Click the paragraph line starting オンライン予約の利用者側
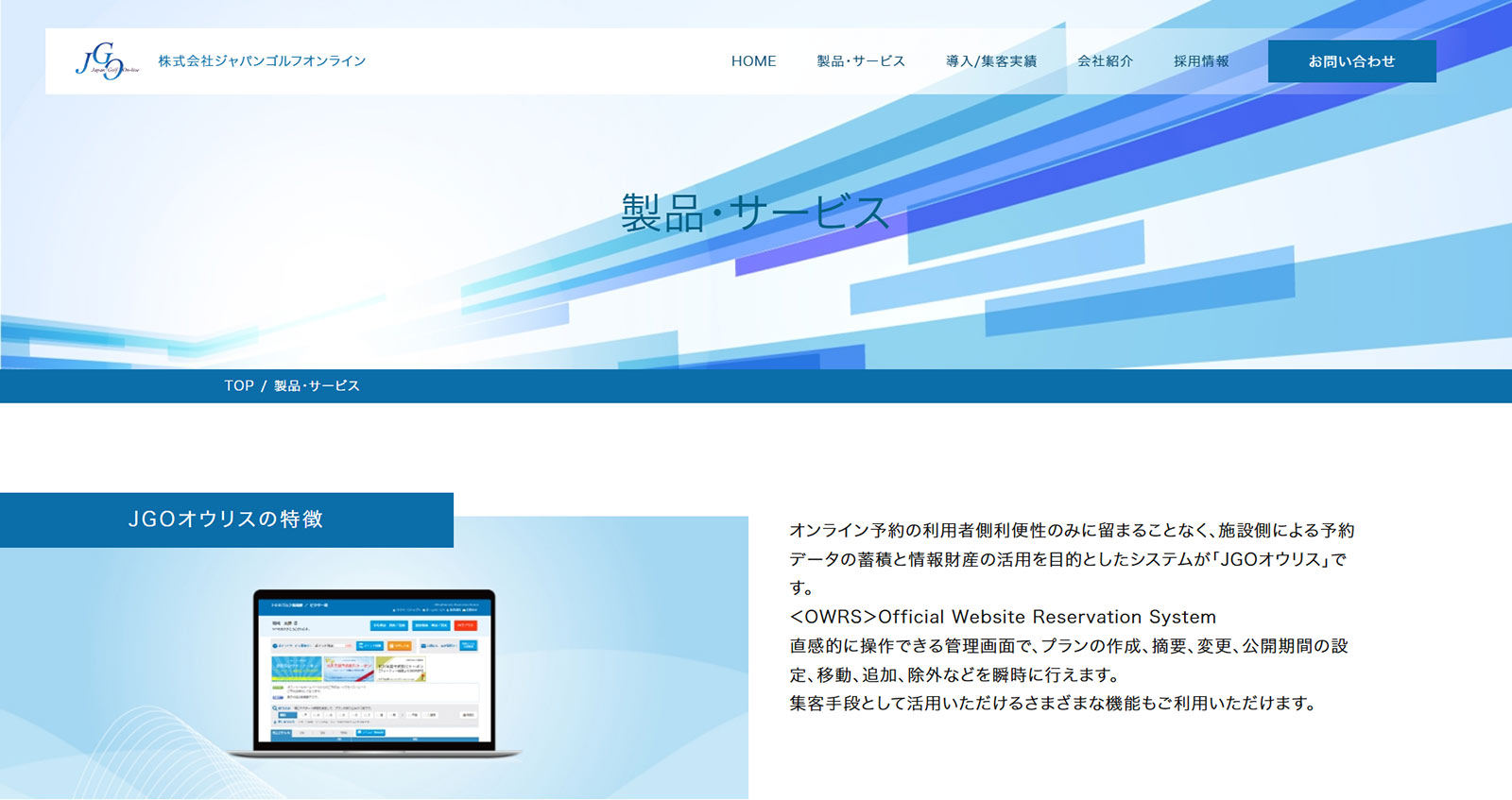 point(1072,531)
